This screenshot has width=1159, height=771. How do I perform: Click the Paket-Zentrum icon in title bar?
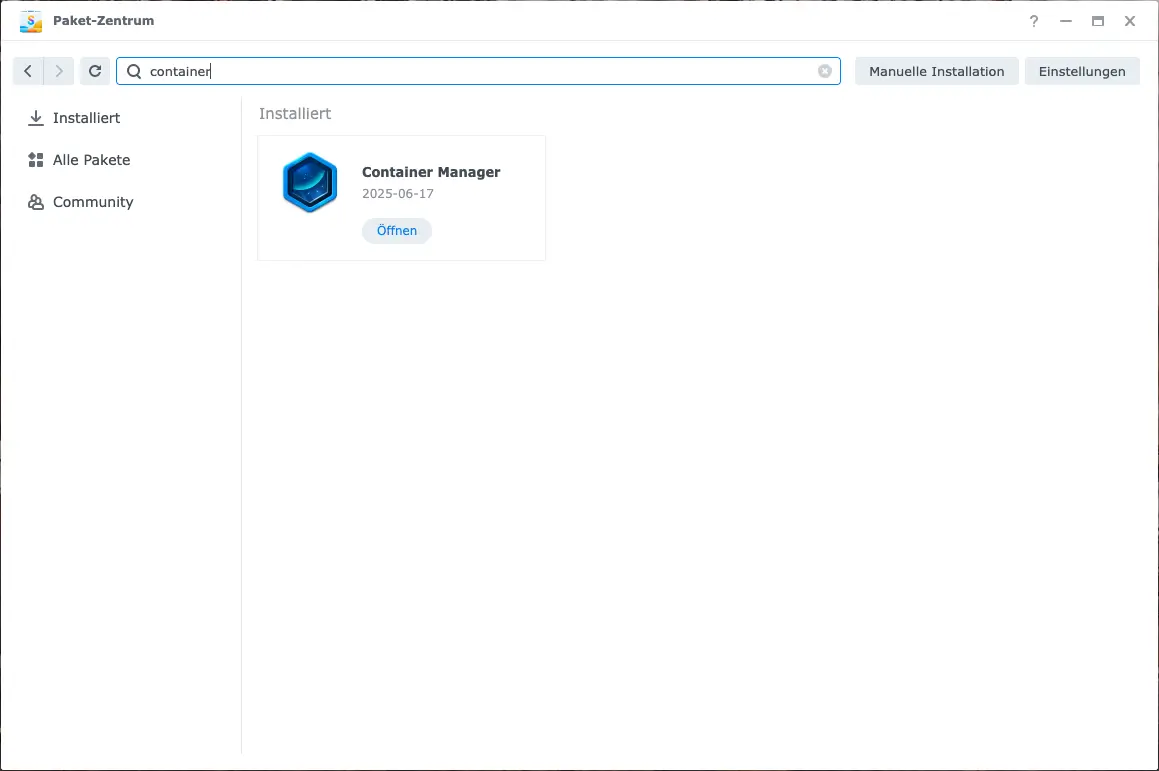click(30, 20)
